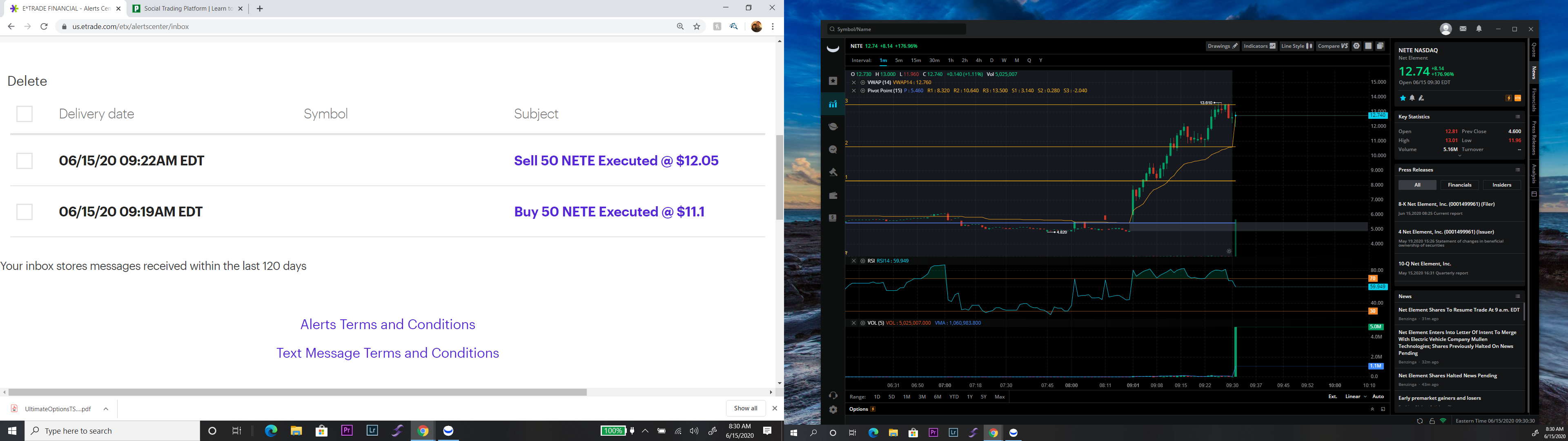Image resolution: width=1568 pixels, height=441 pixels.
Task: Open the Webull mail envelope icon
Action: click(1463, 29)
